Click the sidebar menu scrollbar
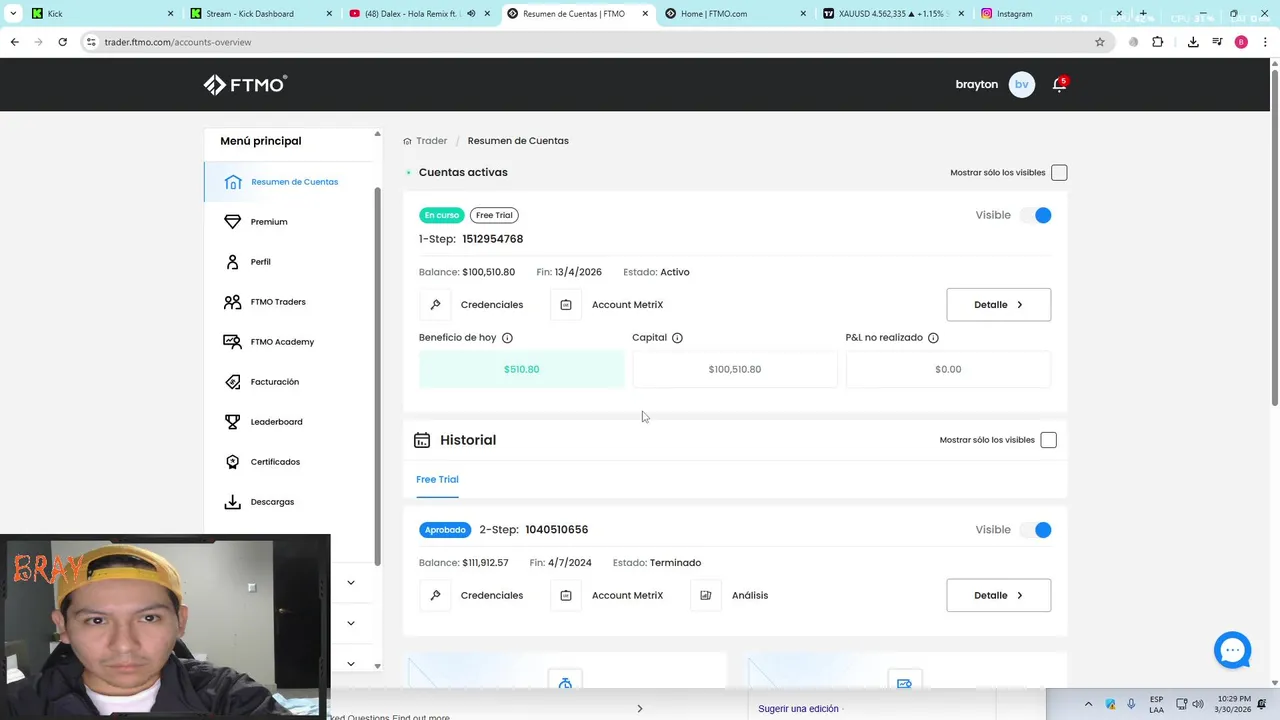The height and width of the screenshot is (720, 1280). (377, 375)
